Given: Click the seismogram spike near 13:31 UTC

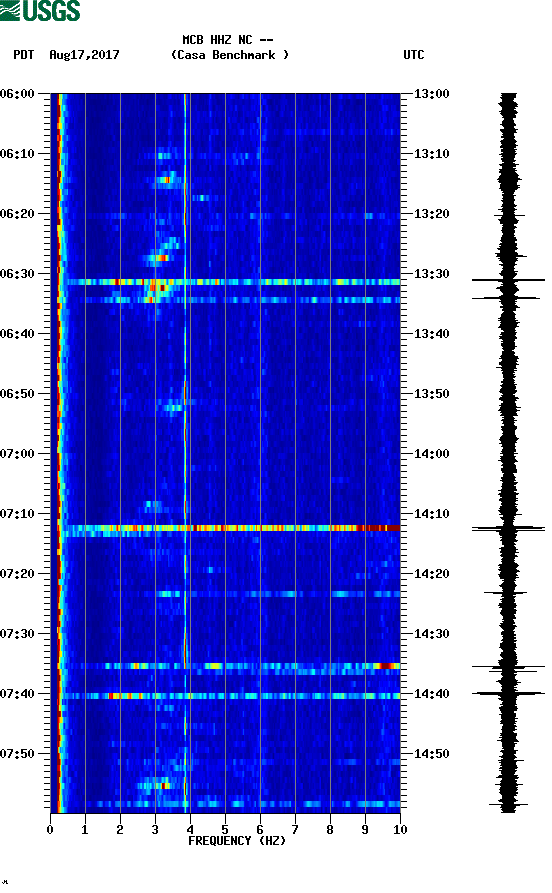Looking at the screenshot, I should pyautogui.click(x=508, y=280).
